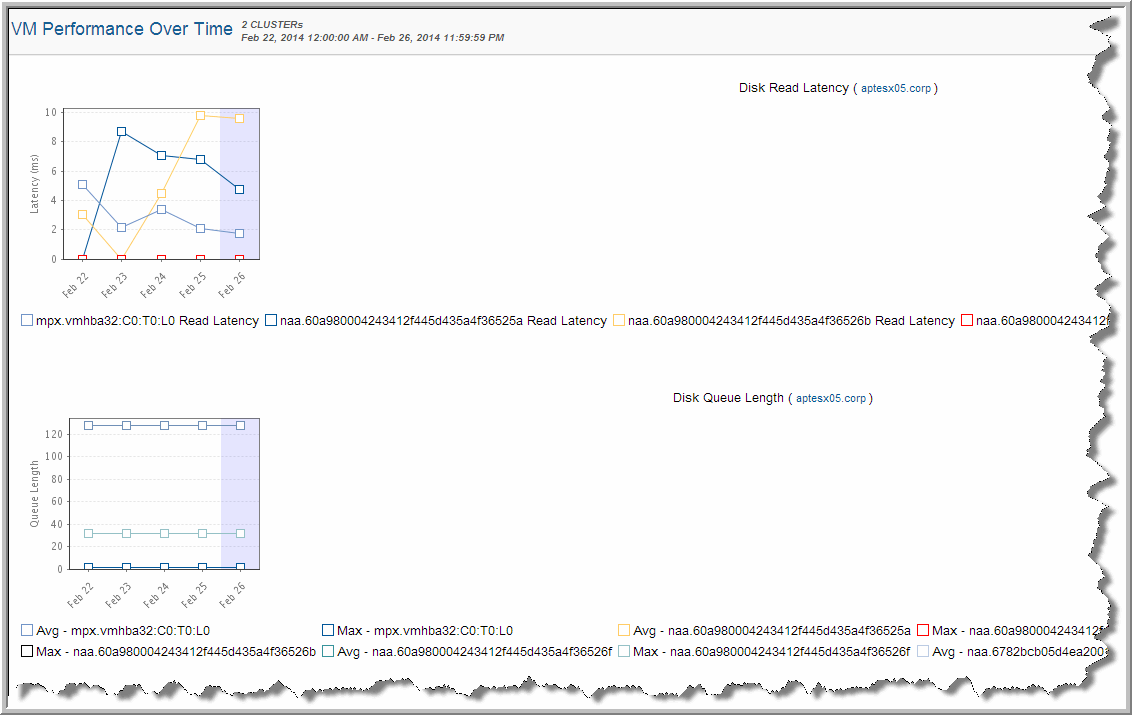Click the Feb 24 point on the 128 queue line

[x=164, y=425]
